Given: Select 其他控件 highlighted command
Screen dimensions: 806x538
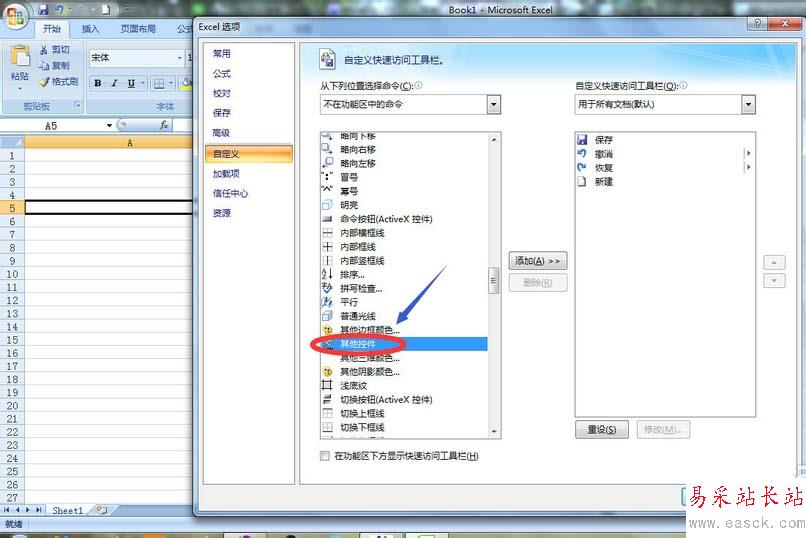Looking at the screenshot, I should click(x=404, y=344).
